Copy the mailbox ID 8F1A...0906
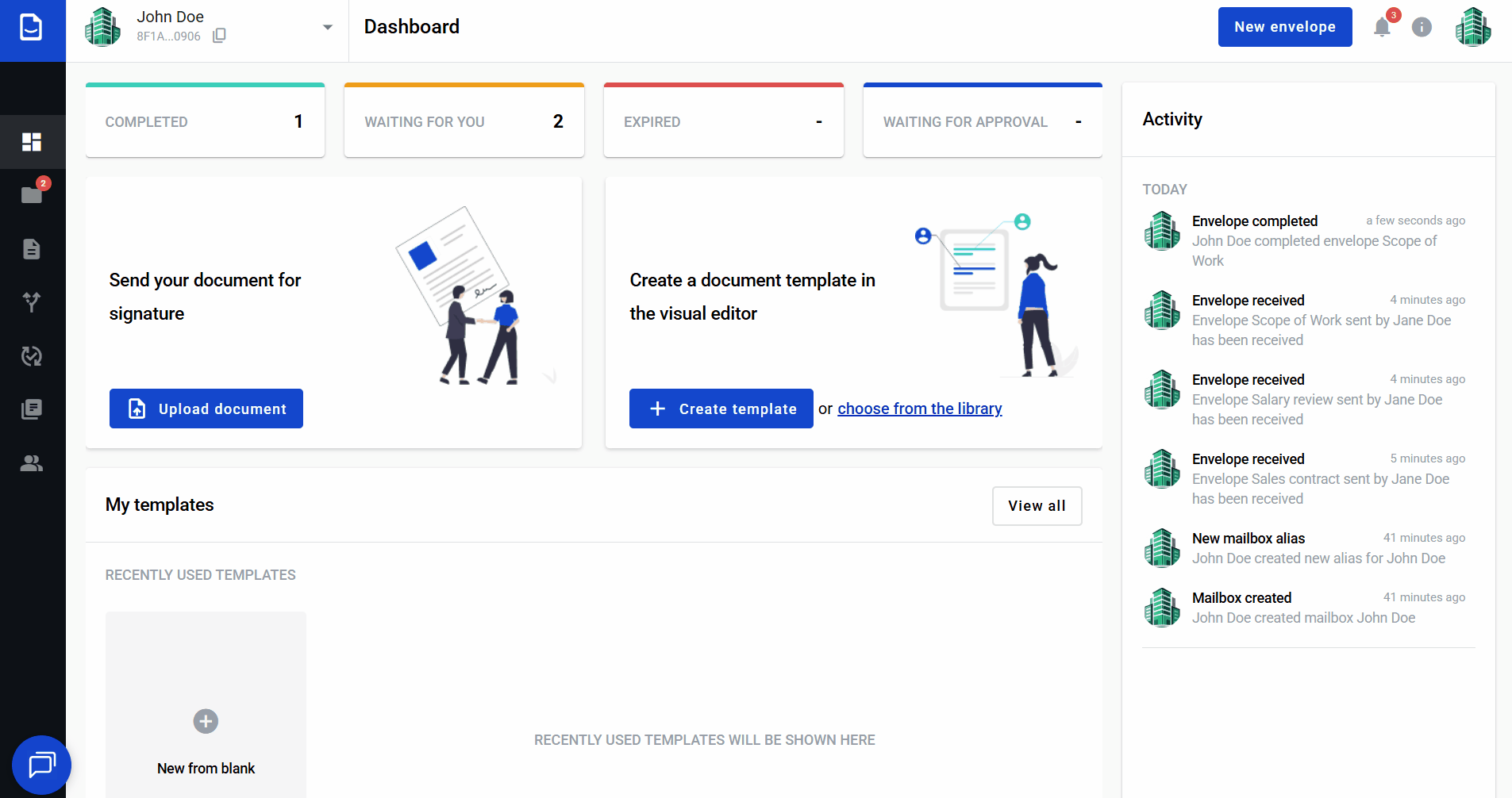 point(220,36)
